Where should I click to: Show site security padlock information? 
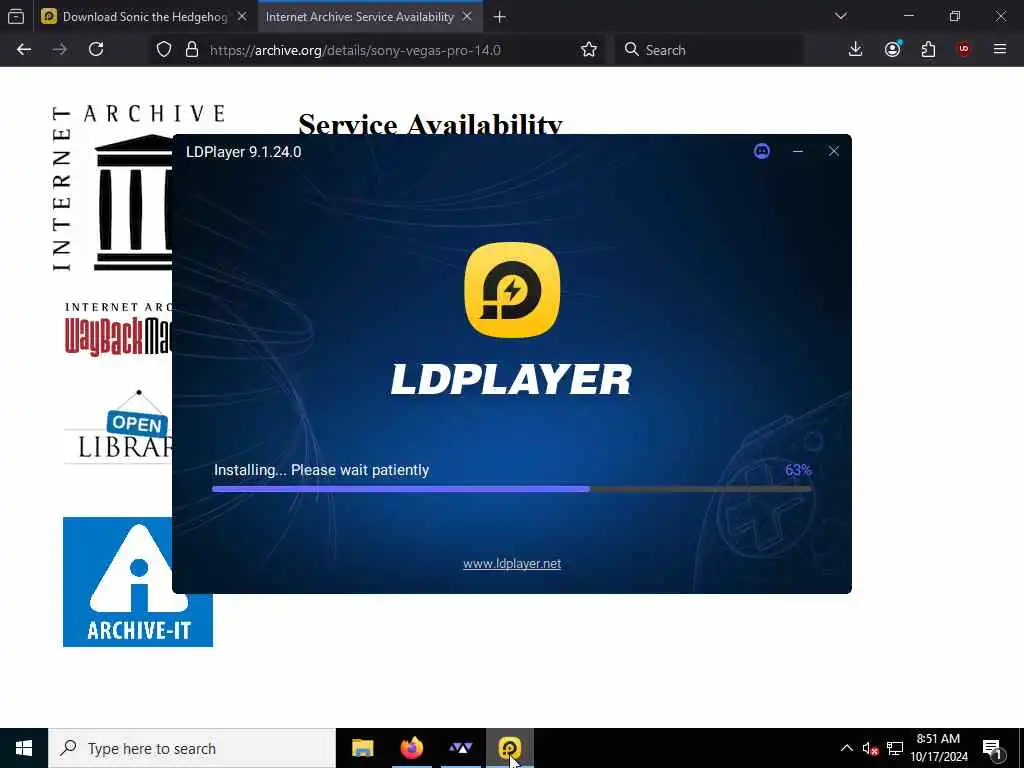tap(191, 50)
